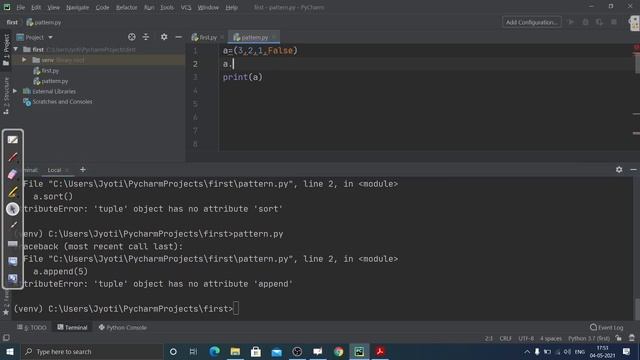Image resolution: width=640 pixels, height=360 pixels.
Task: Collapse the 'first' project root folder
Action: click(16, 49)
